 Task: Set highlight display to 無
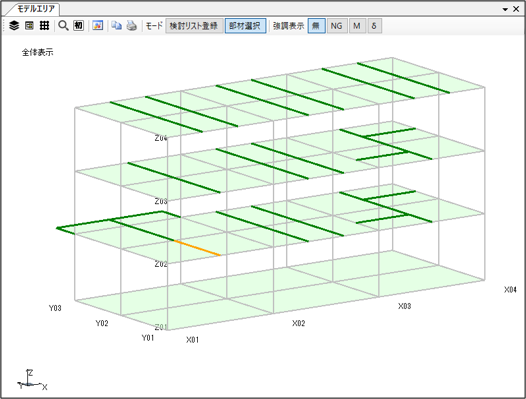316,26
